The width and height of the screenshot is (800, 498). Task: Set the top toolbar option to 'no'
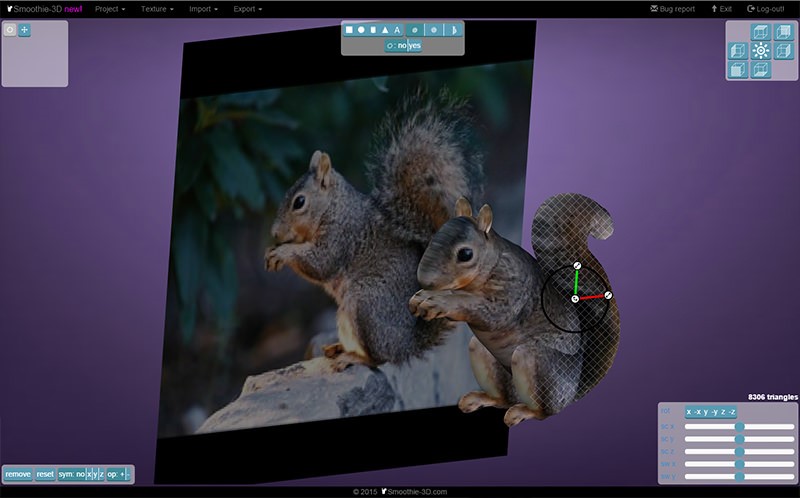coord(401,46)
